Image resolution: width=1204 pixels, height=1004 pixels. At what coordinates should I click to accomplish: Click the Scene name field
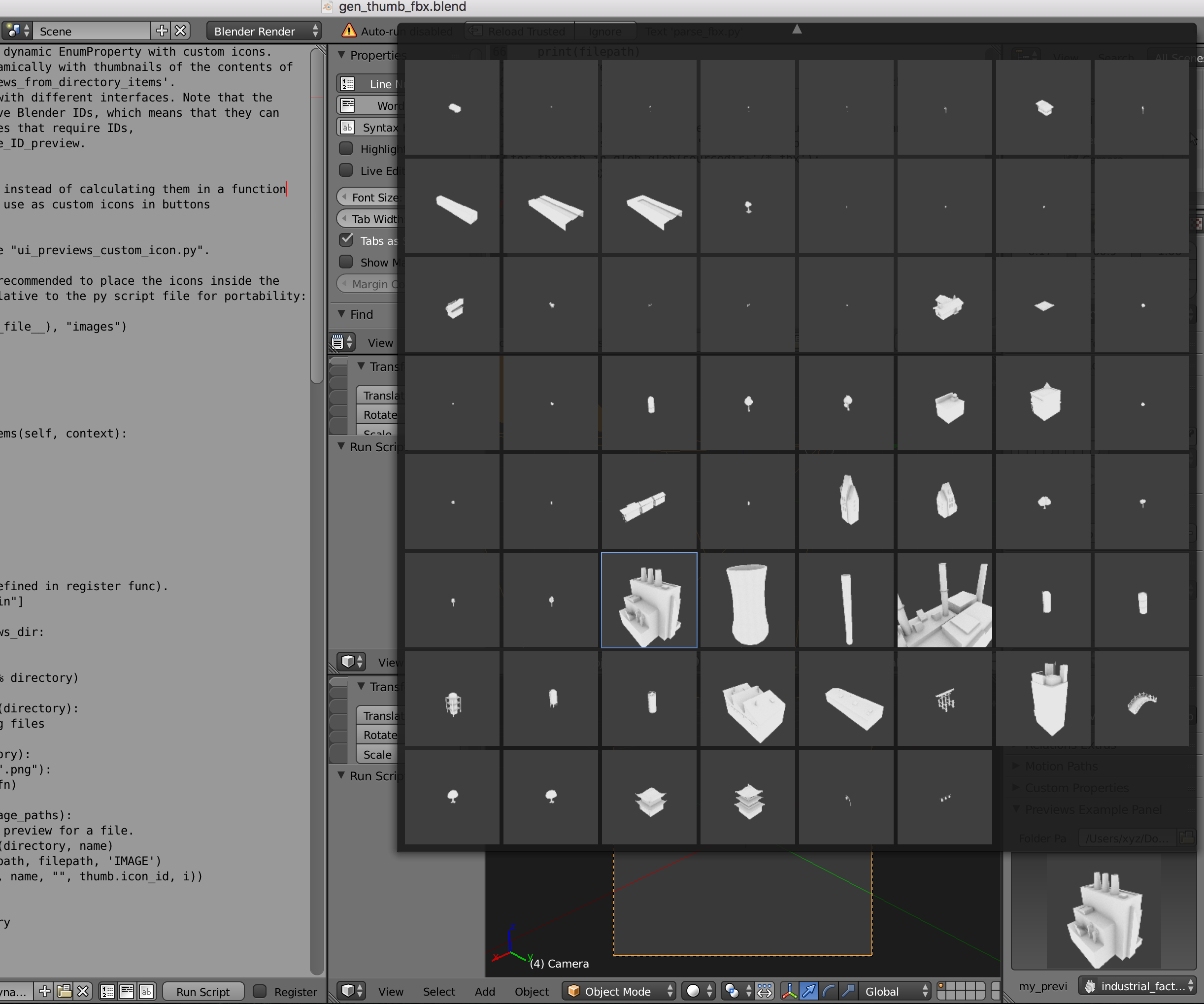(x=92, y=31)
